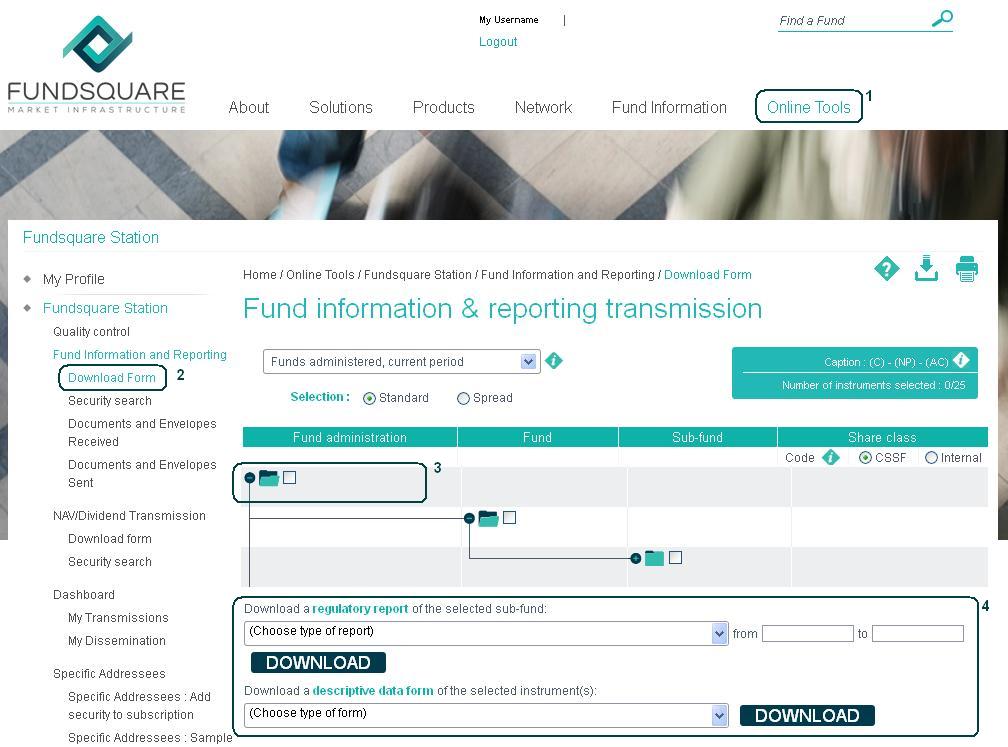Click the info icon next to Code
The width and height of the screenshot is (1008, 747).
click(831, 457)
